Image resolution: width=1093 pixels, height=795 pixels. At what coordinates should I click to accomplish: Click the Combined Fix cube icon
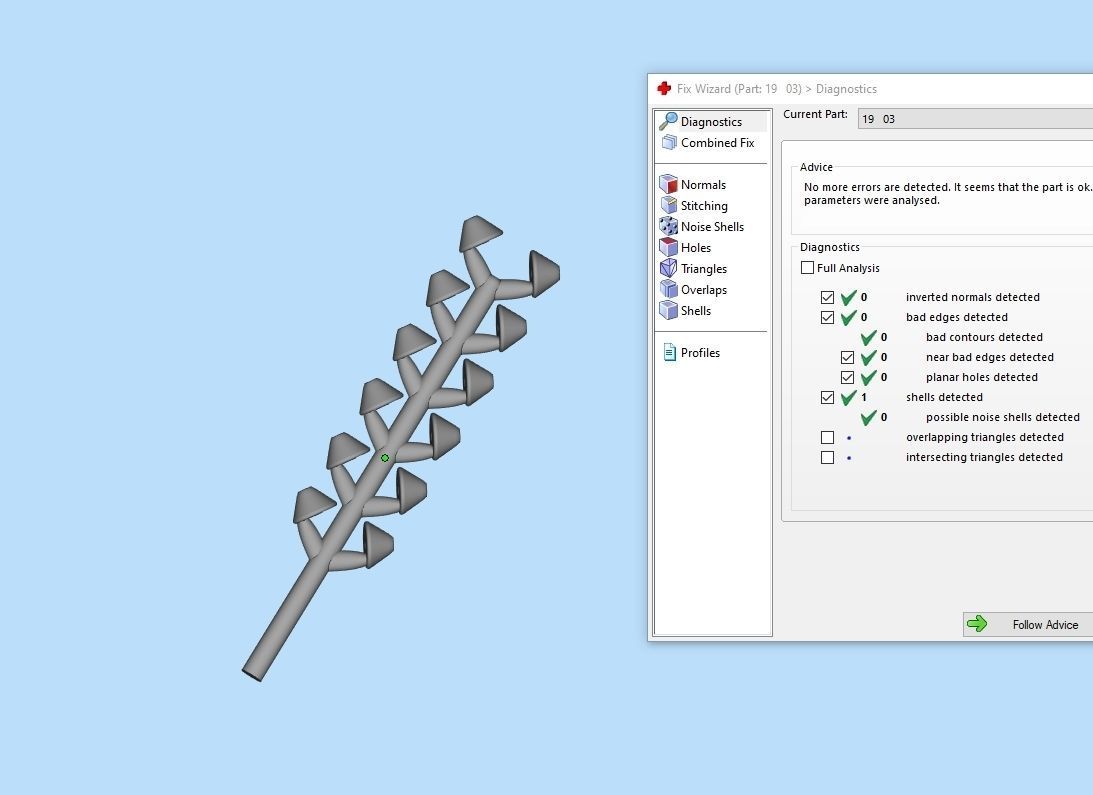pos(668,142)
